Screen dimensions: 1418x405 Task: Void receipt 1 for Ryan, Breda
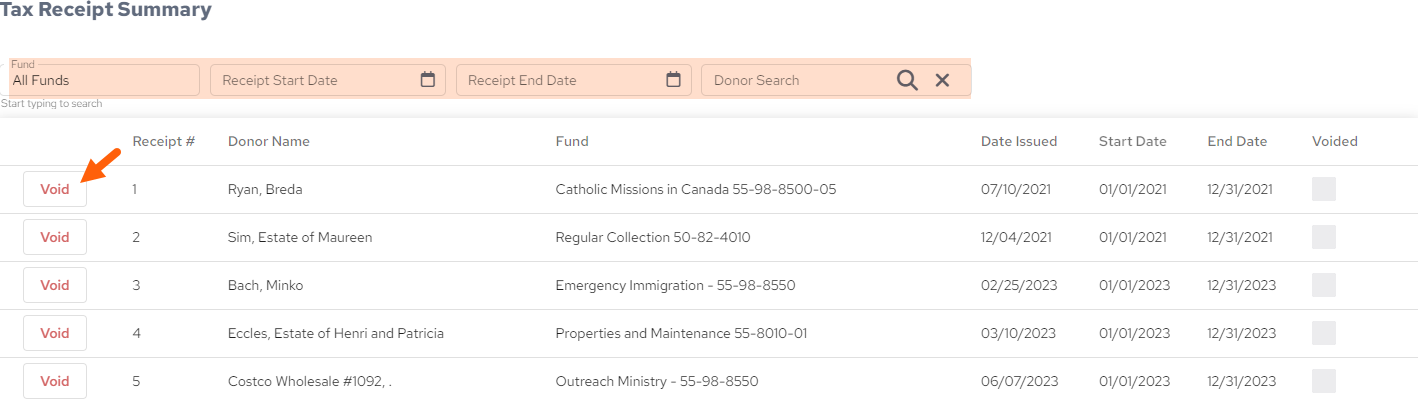pyautogui.click(x=55, y=189)
